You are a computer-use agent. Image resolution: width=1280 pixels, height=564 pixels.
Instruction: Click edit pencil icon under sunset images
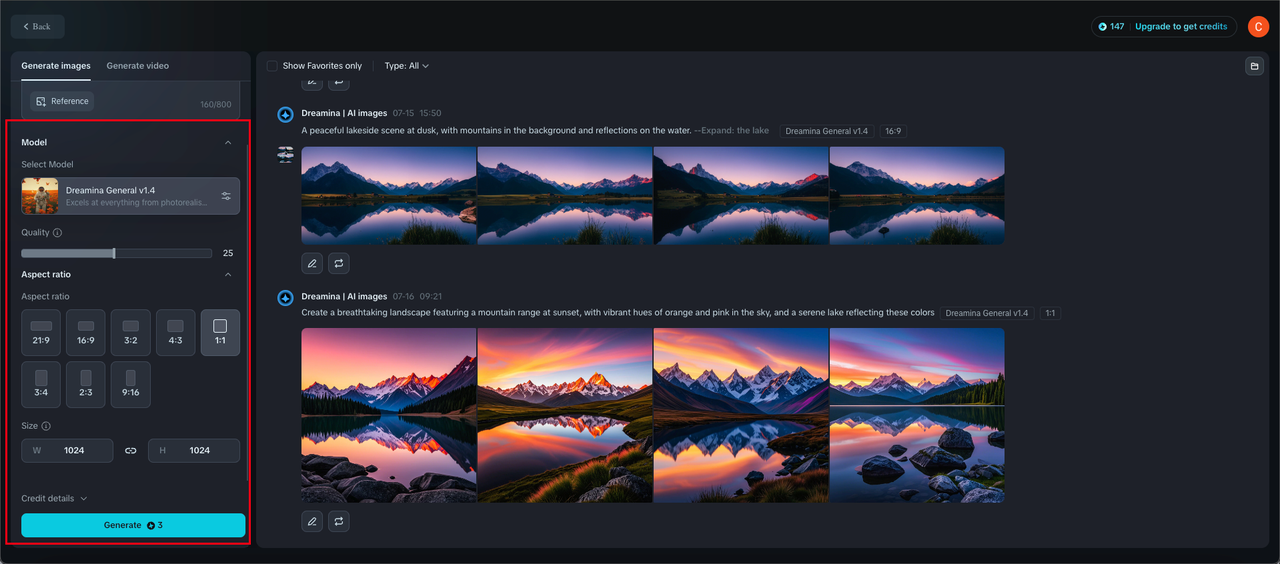312,521
